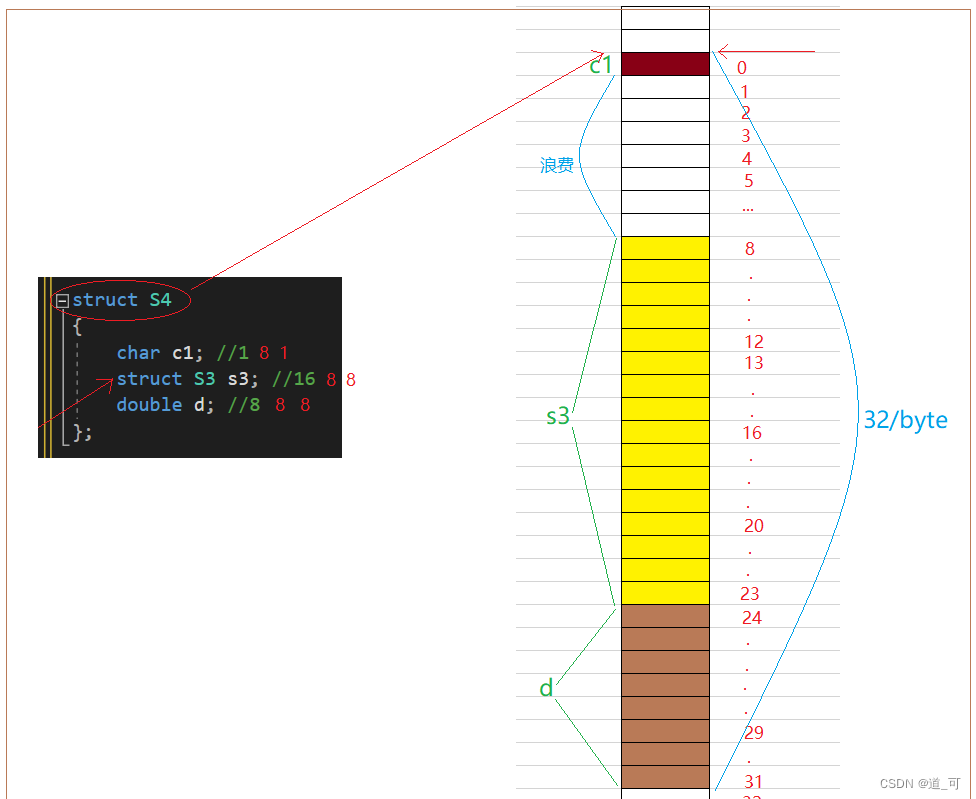Click the brown memory cell at offset 24

click(x=665, y=616)
